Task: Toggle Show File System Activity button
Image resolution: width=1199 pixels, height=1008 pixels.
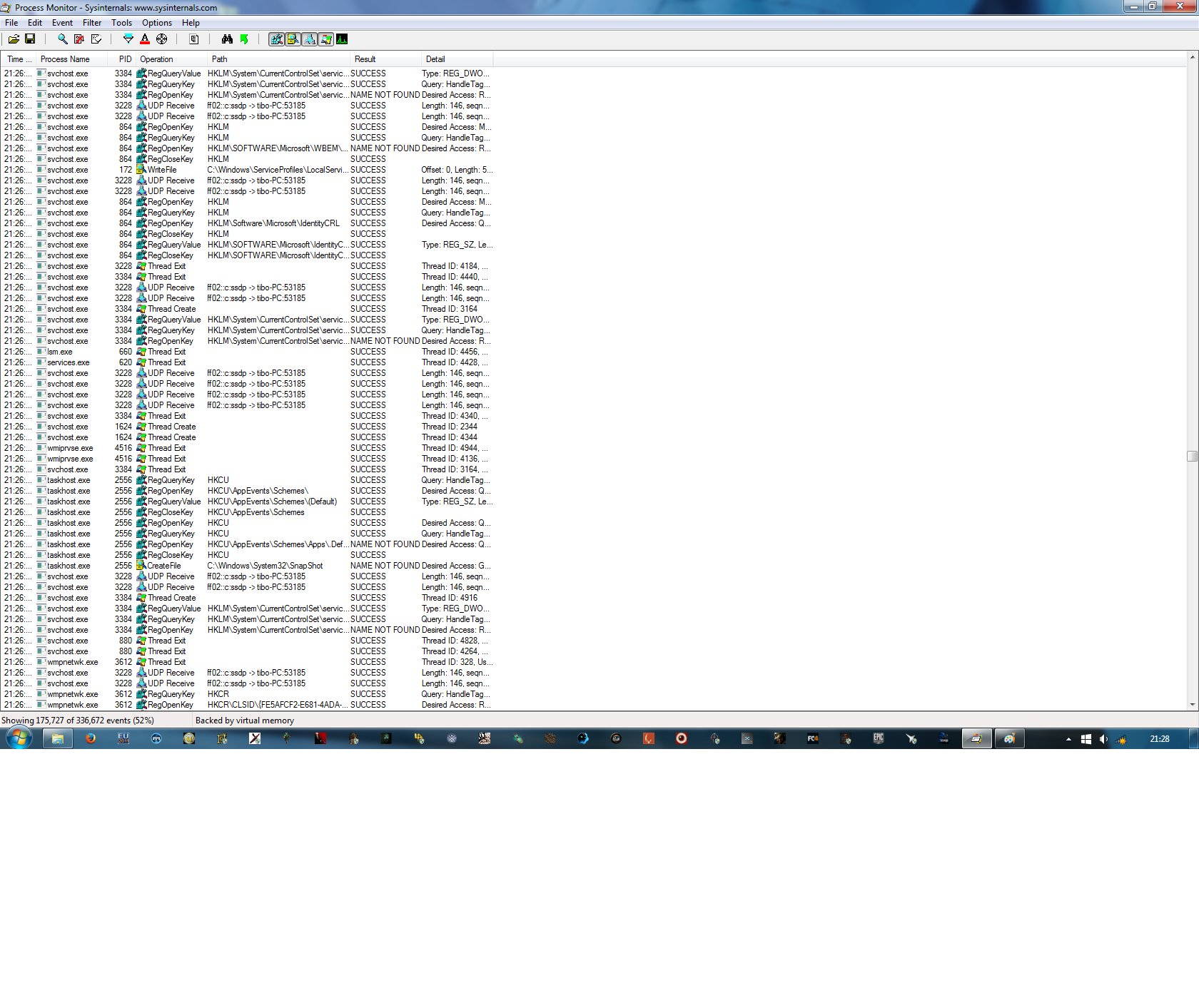Action: point(293,39)
